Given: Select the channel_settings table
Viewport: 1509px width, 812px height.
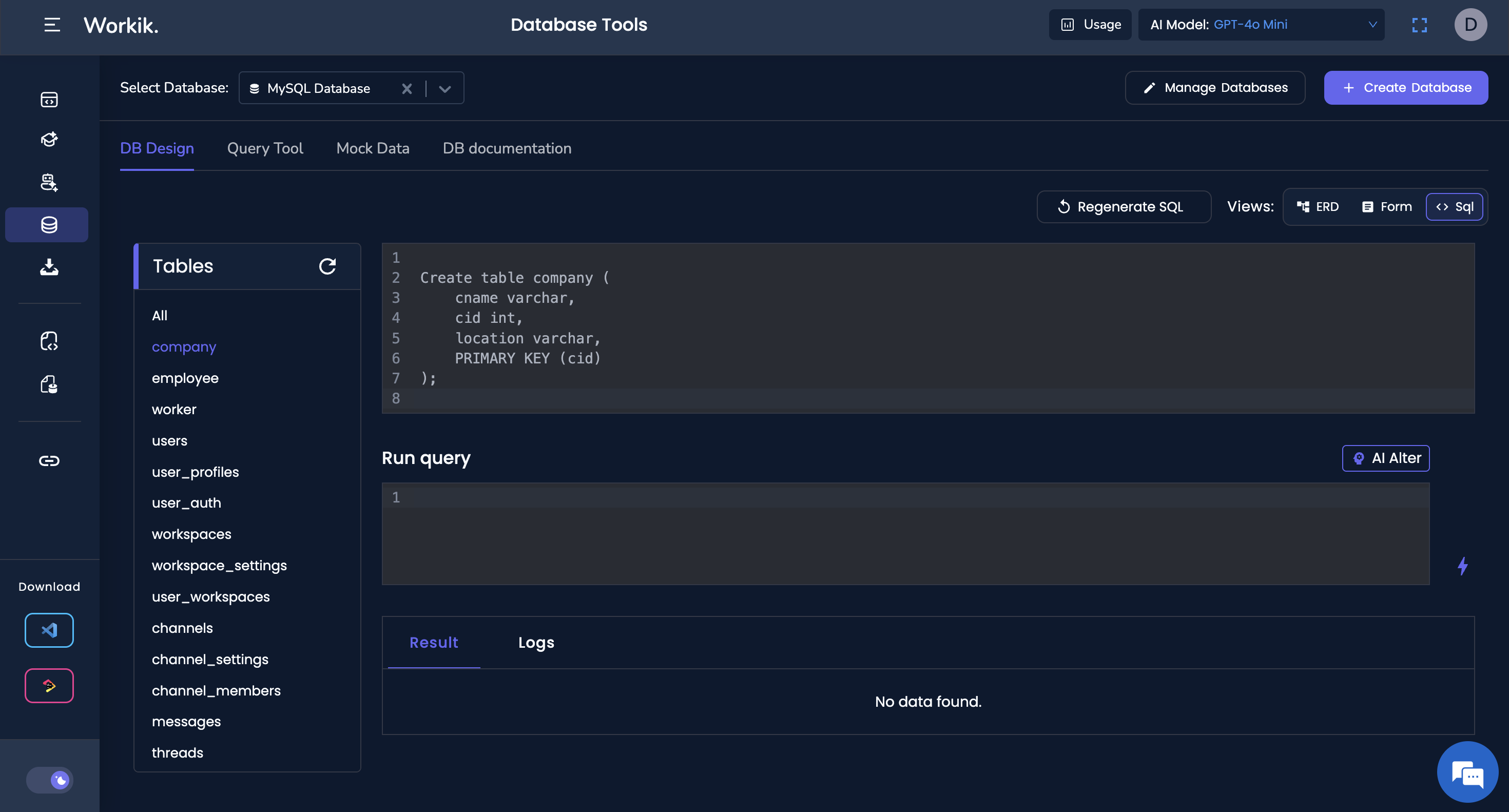Looking at the screenshot, I should click(210, 660).
